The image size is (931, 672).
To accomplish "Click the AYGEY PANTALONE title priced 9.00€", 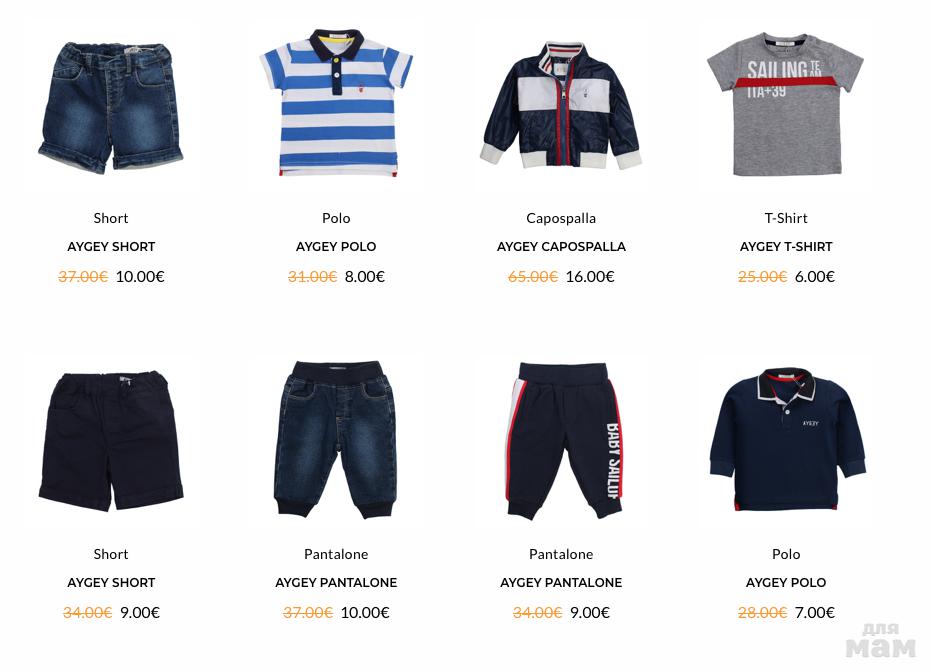I will 561,582.
